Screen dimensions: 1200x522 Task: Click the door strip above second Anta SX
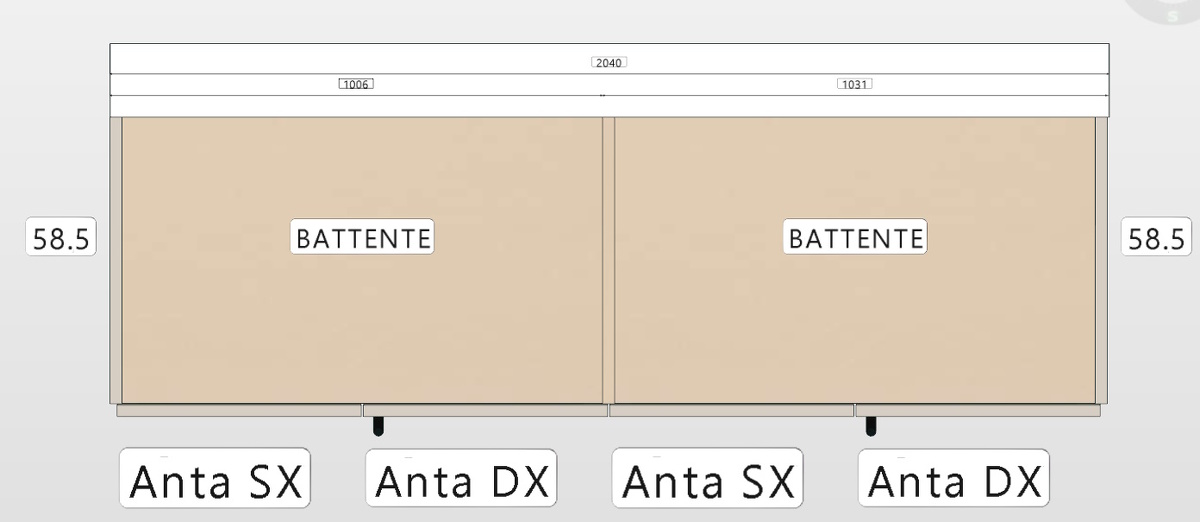click(731, 410)
